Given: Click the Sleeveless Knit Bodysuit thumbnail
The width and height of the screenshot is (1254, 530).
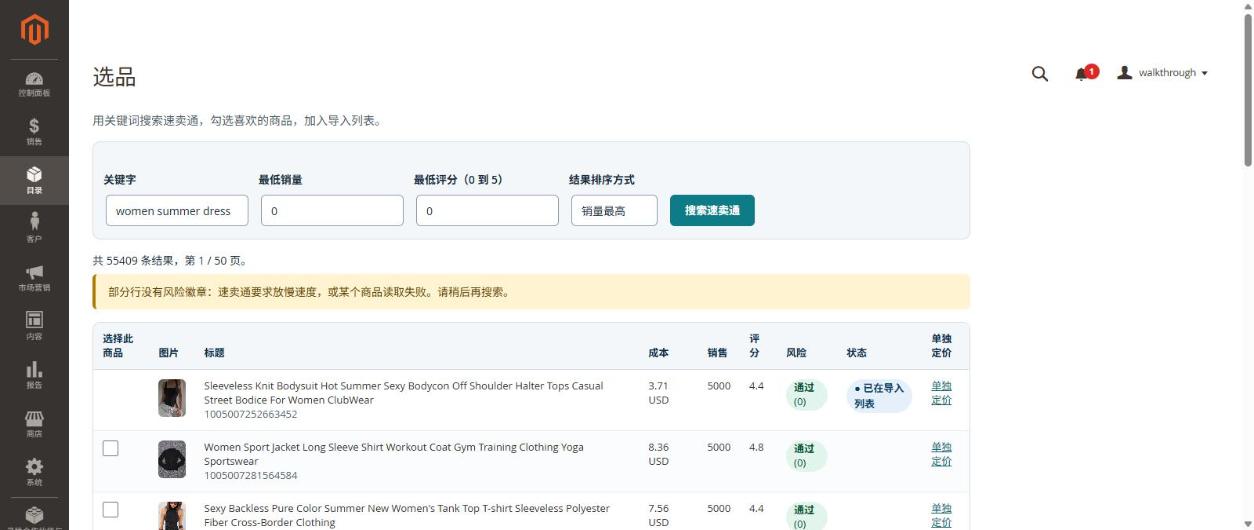Looking at the screenshot, I should [172, 398].
